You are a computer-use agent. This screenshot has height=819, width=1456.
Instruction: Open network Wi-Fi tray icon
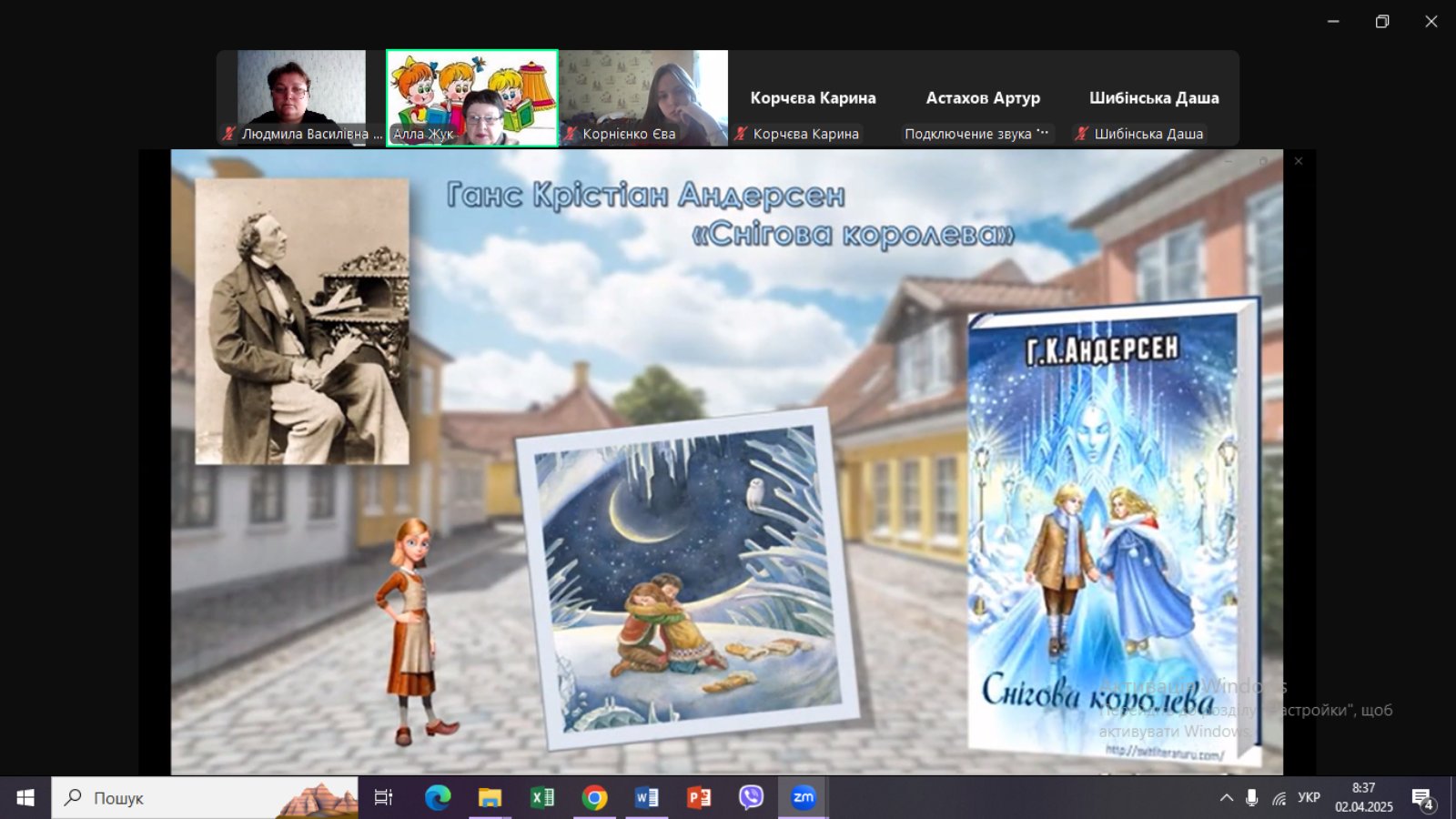(1279, 798)
